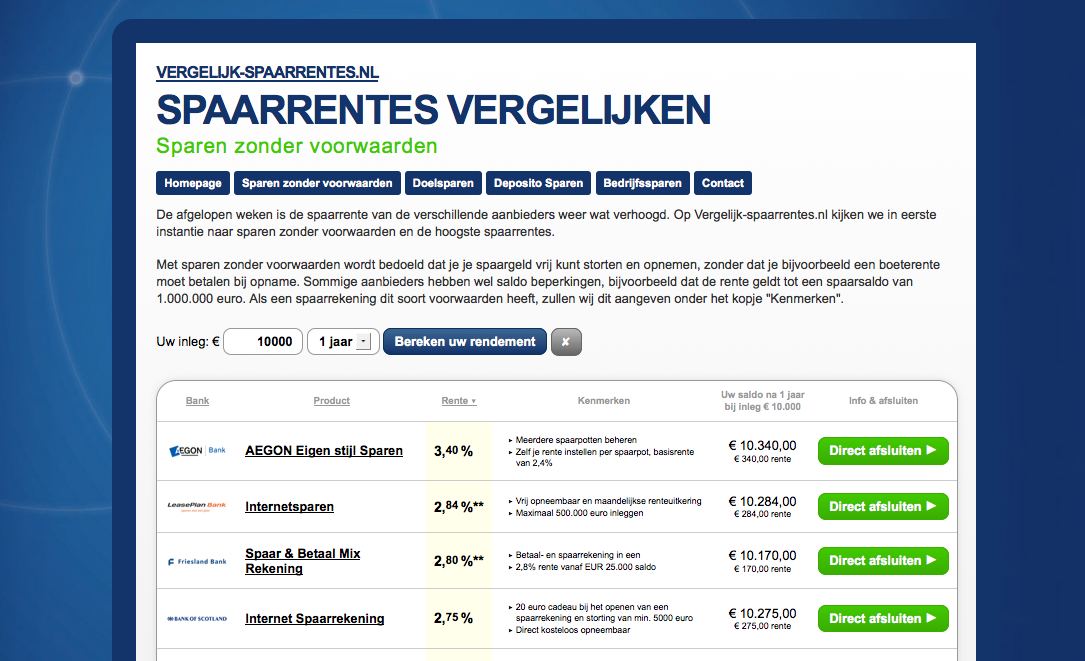
Task: Focus the Uw inleg amount field
Action: (263, 342)
